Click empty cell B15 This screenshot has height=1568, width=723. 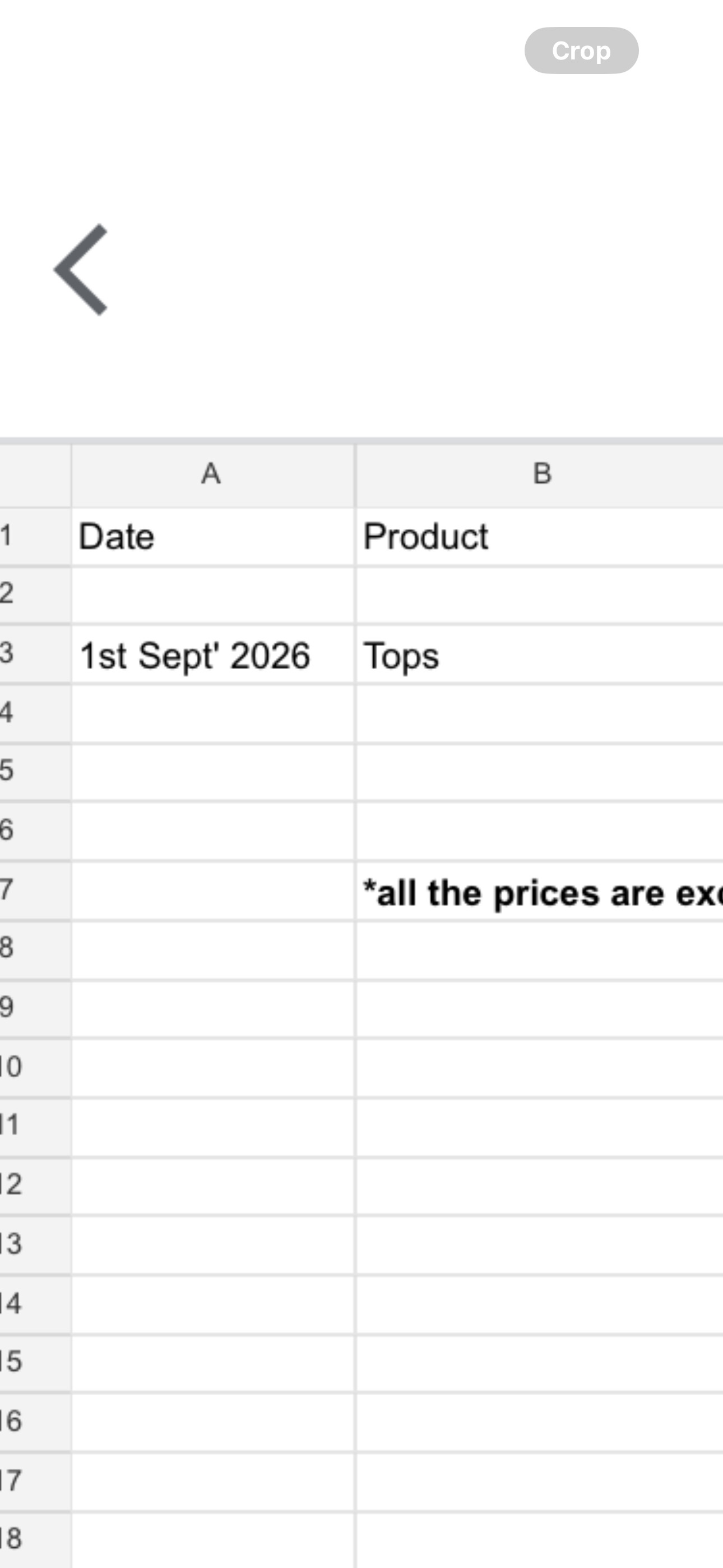coord(540,1363)
